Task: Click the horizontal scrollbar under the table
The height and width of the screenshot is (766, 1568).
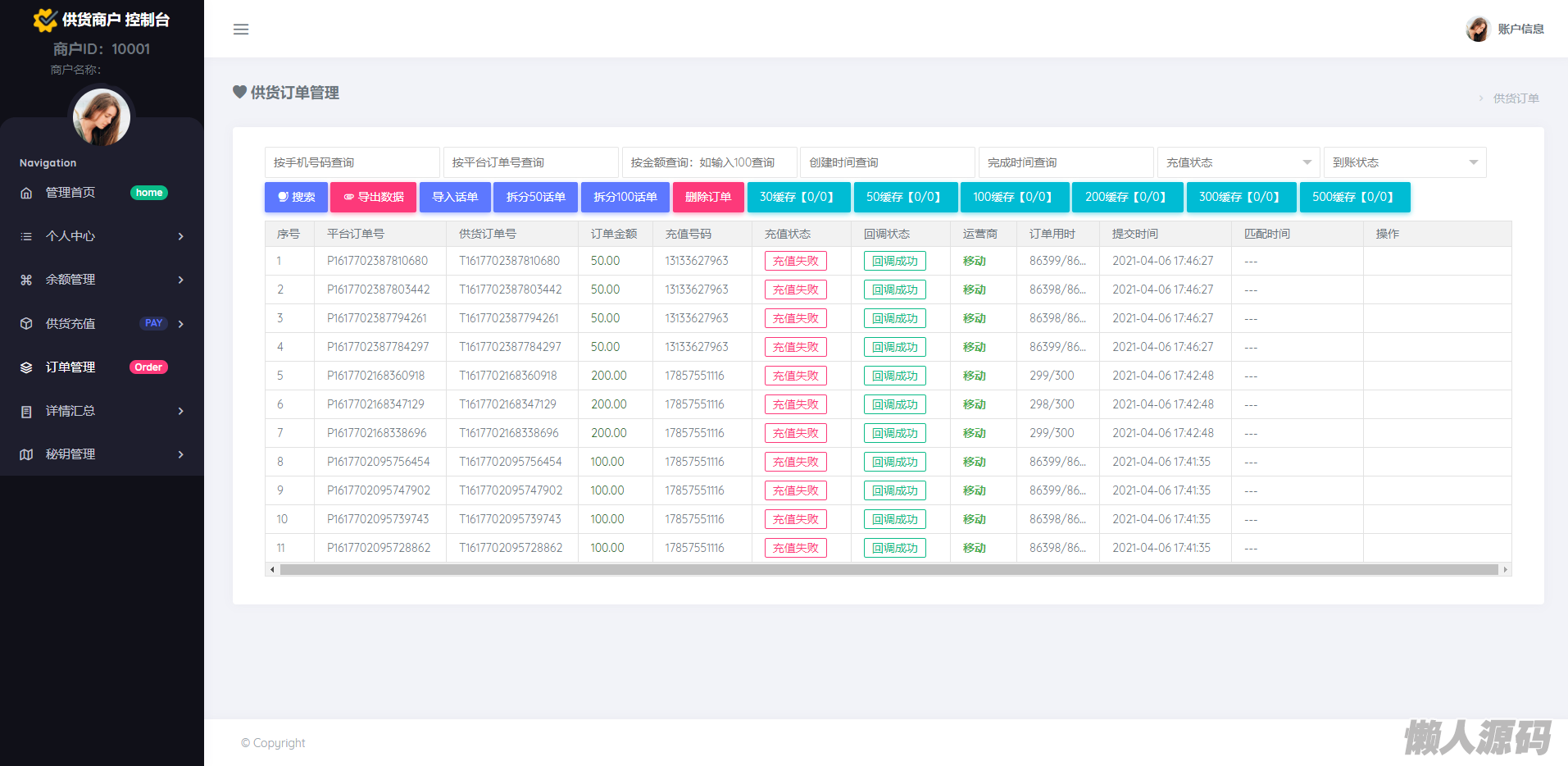Action: (889, 569)
